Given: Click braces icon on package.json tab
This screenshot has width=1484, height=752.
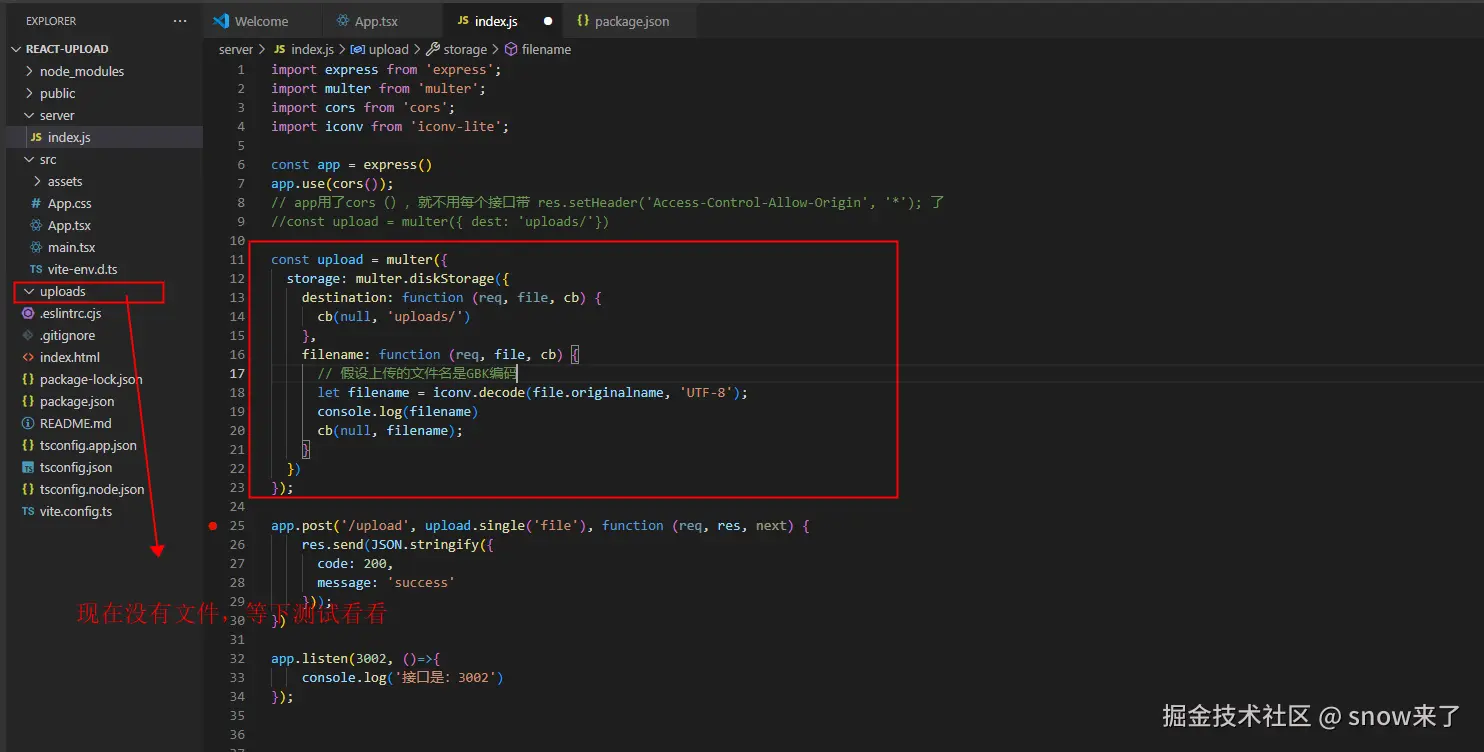Looking at the screenshot, I should coord(583,21).
